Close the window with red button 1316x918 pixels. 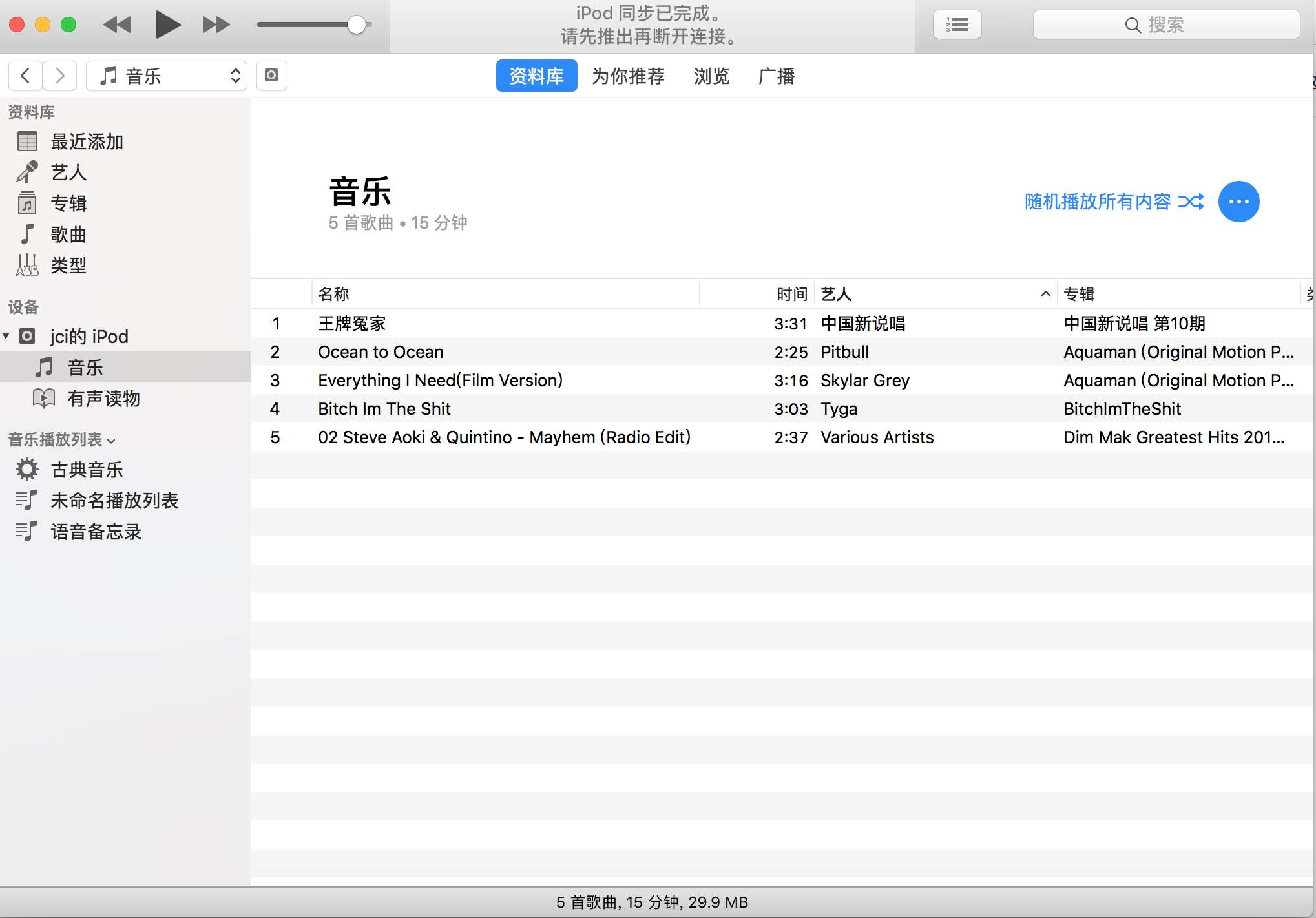17,25
